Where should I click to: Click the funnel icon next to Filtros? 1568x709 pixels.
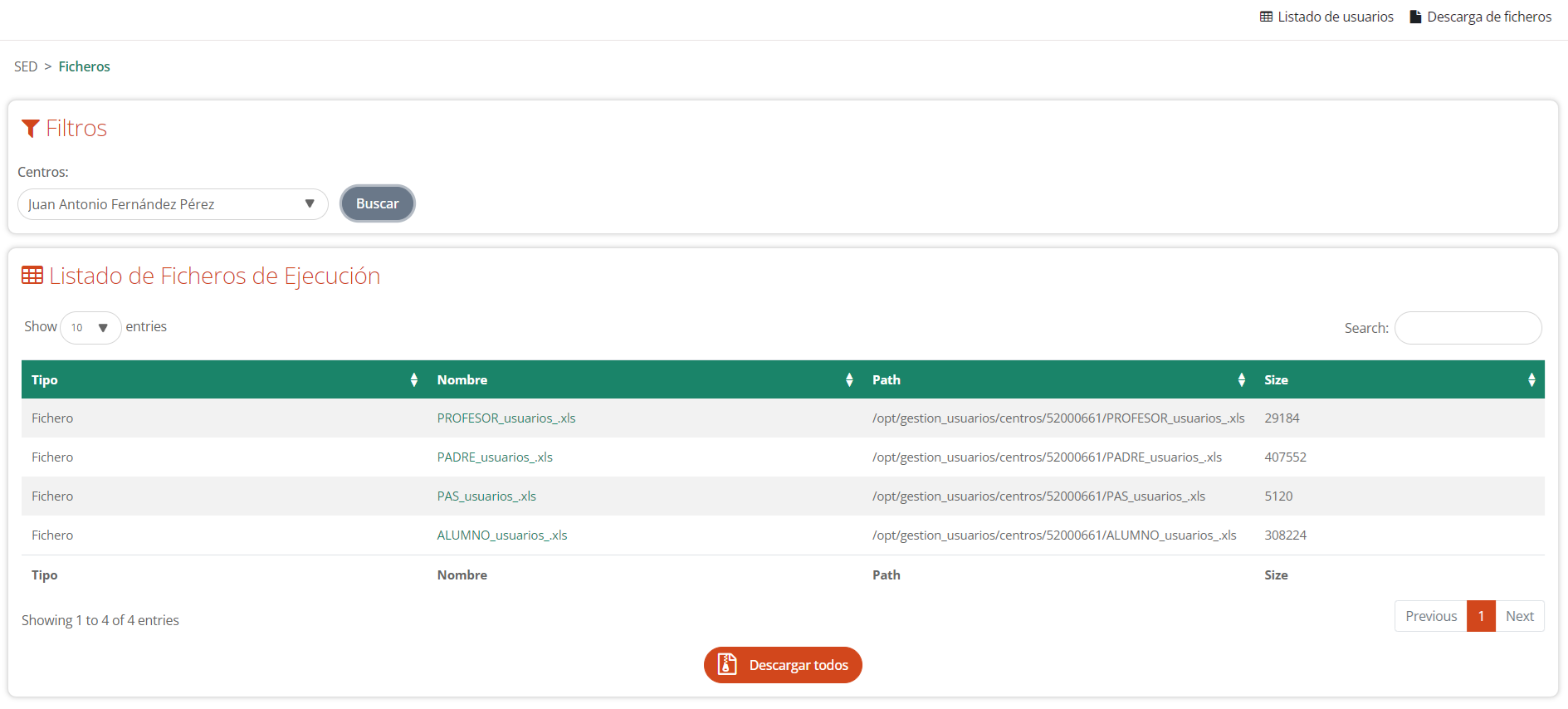point(31,129)
